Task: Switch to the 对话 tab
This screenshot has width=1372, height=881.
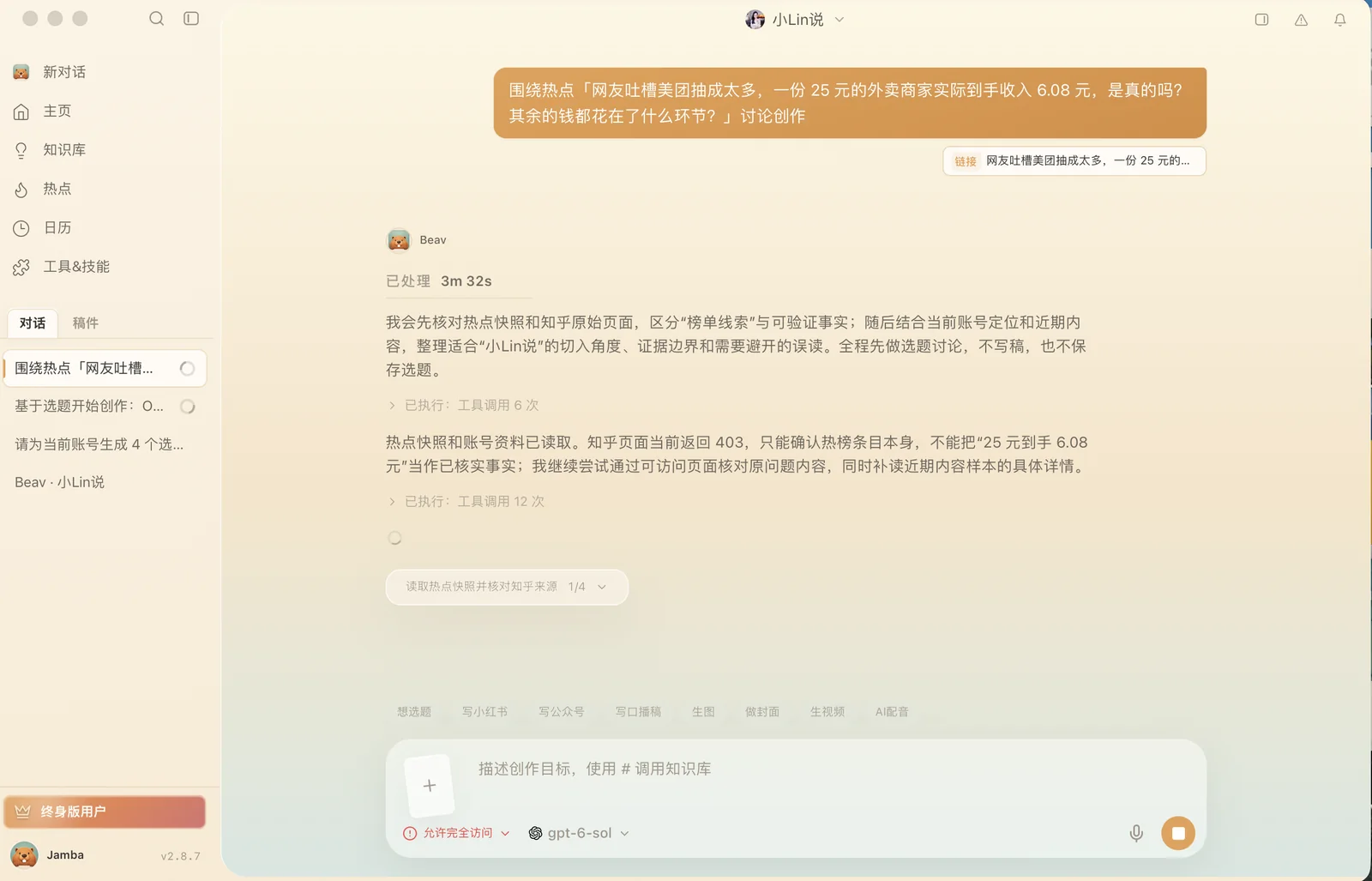Action: pos(33,323)
